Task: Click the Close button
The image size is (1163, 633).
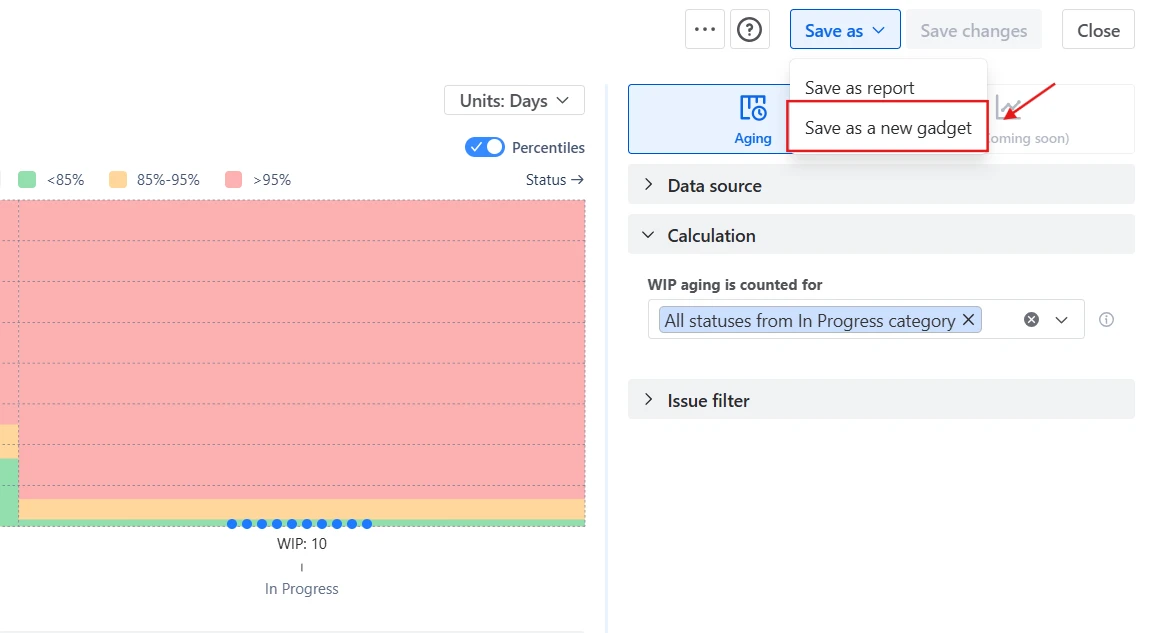Action: coord(1097,29)
